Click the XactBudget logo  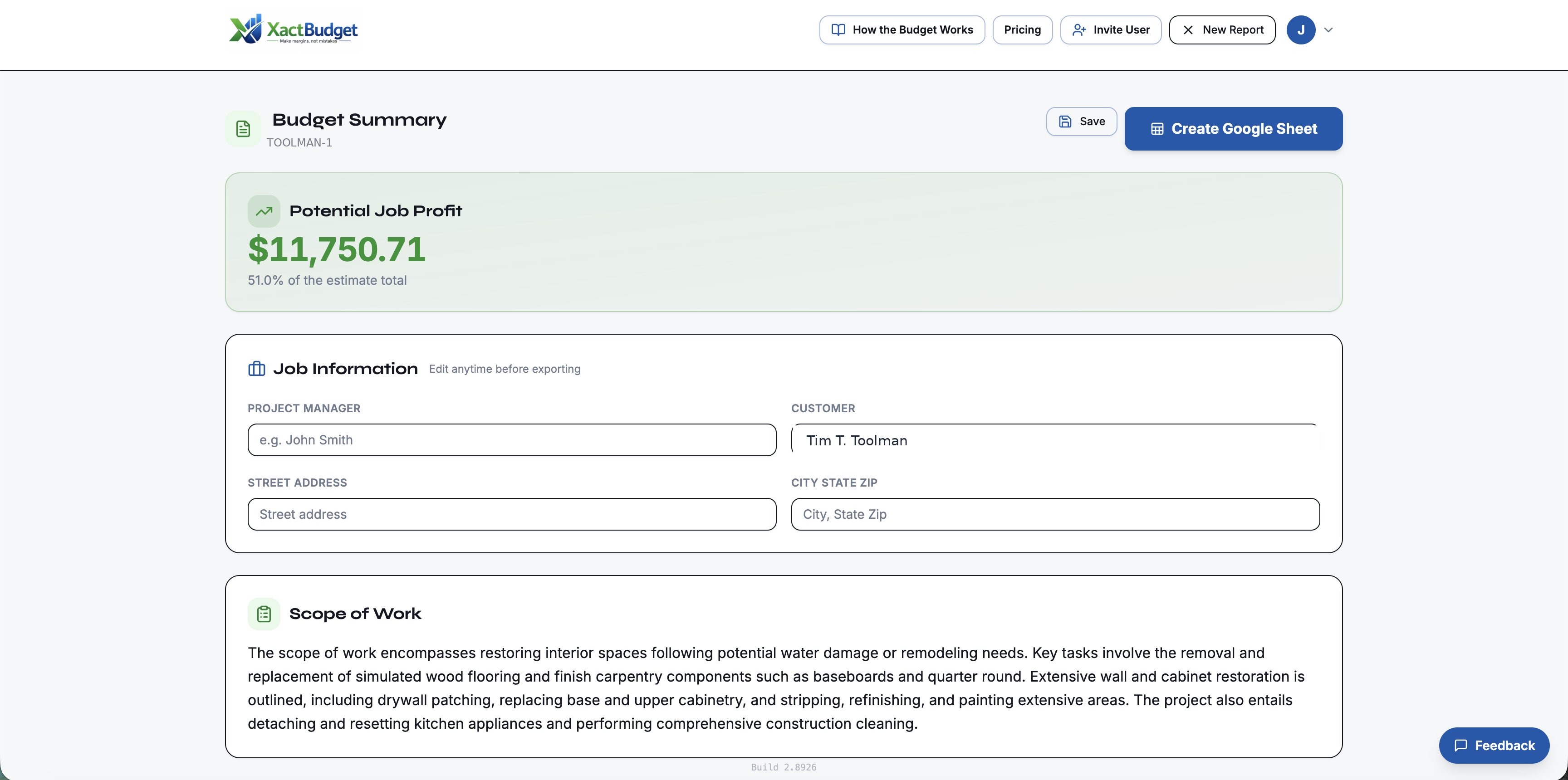click(293, 29)
